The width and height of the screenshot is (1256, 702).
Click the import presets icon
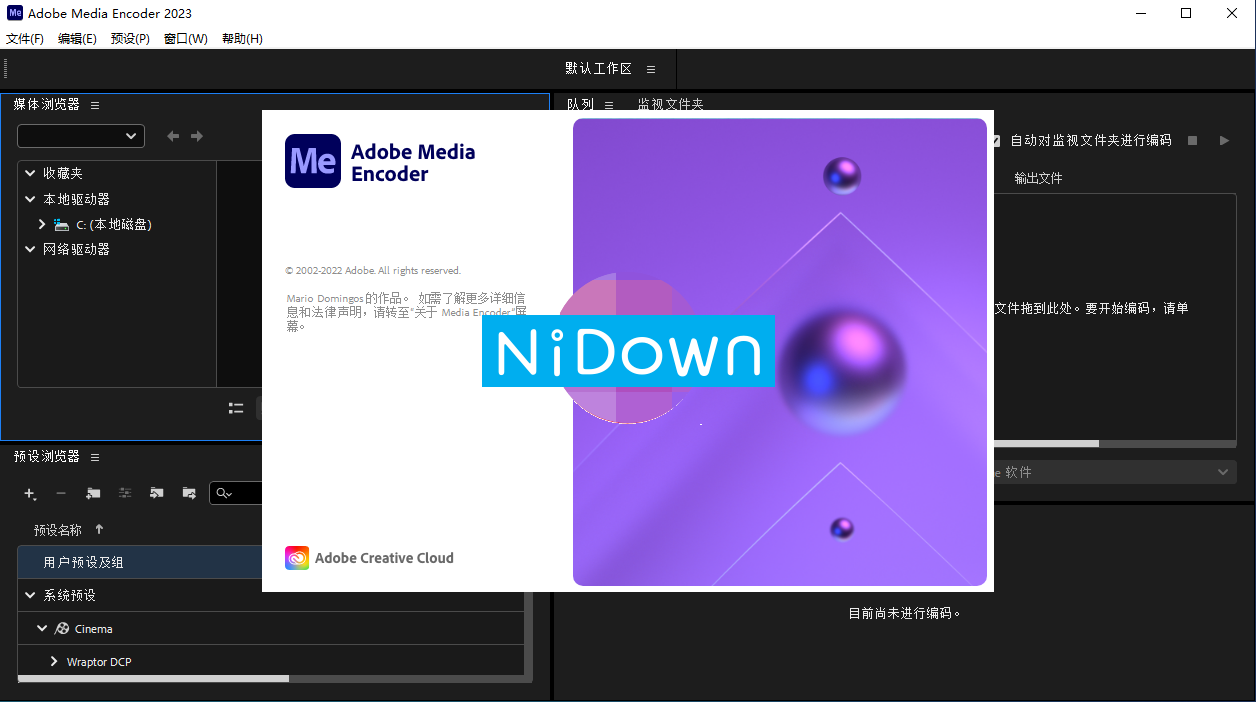[157, 493]
